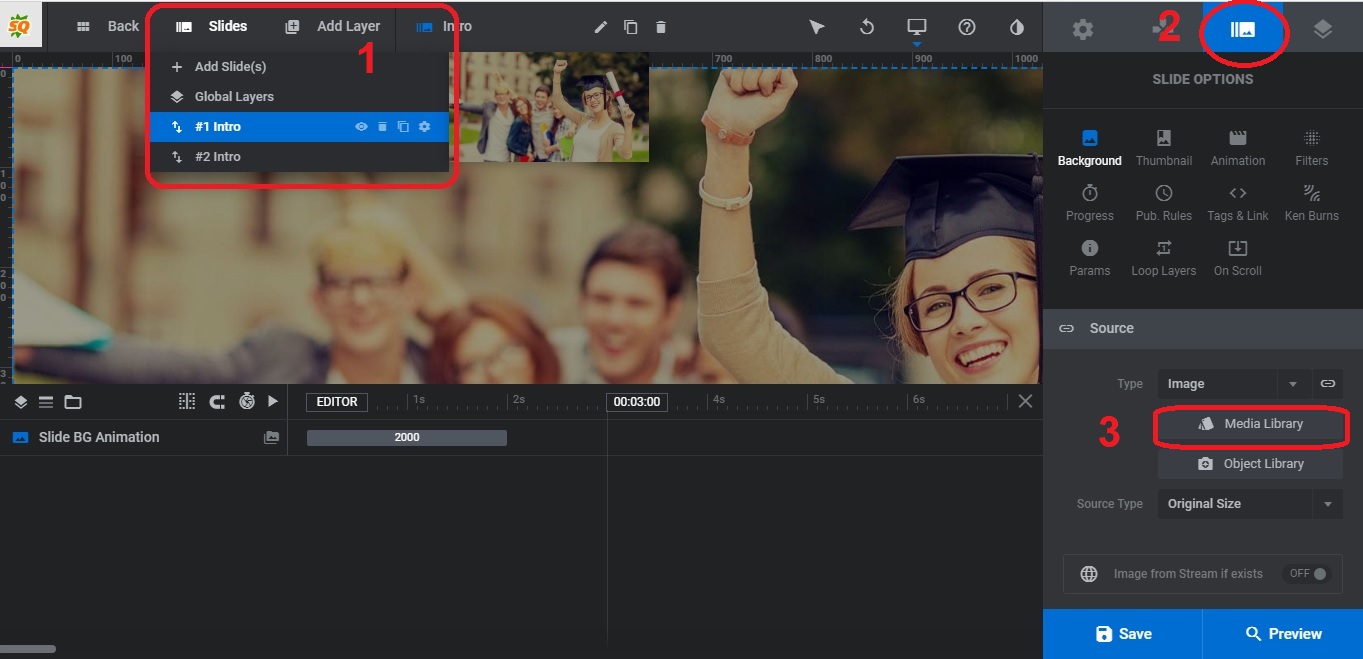Open the Background slide option

(1090, 148)
